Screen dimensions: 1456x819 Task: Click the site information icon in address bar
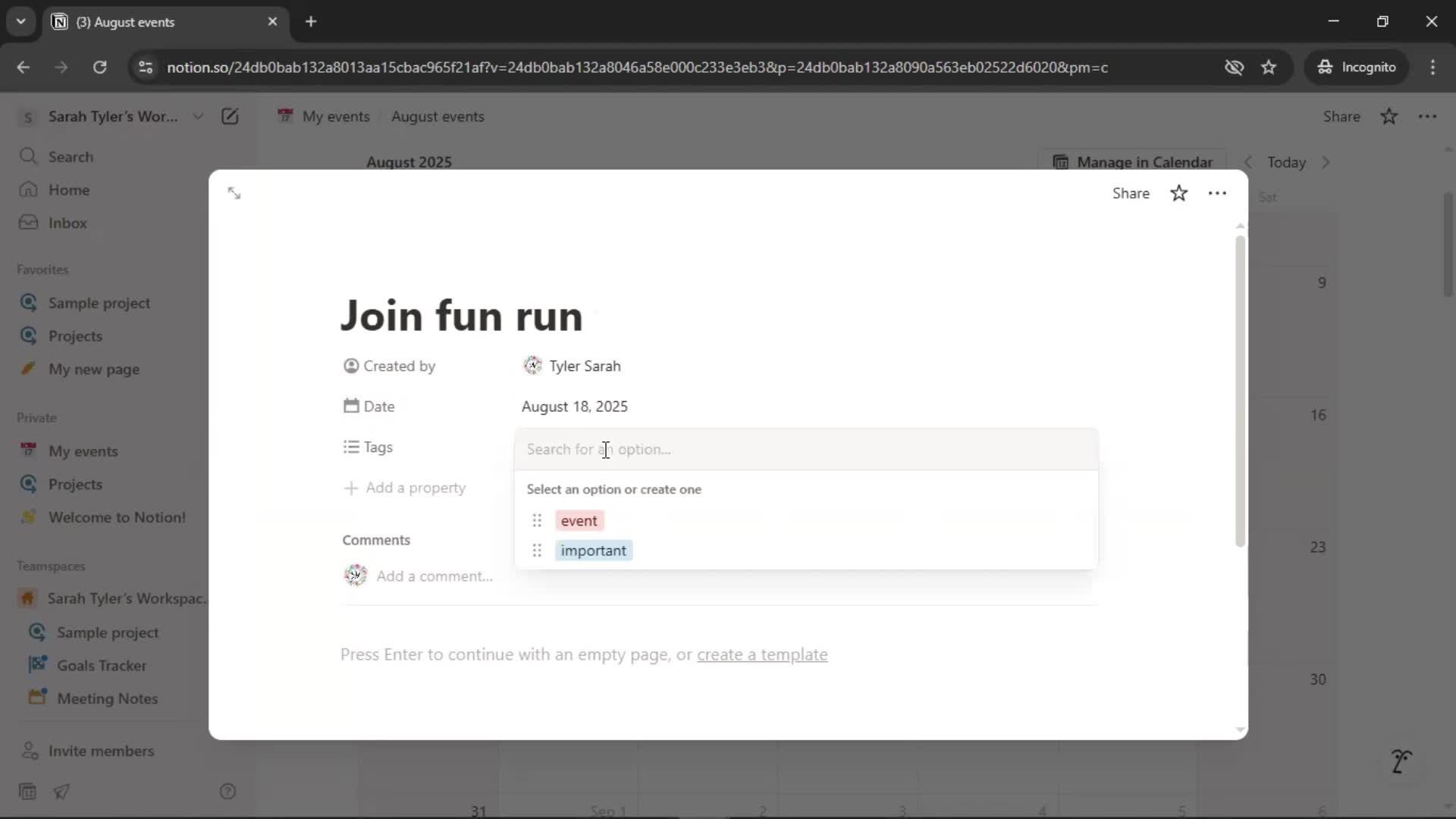146,67
